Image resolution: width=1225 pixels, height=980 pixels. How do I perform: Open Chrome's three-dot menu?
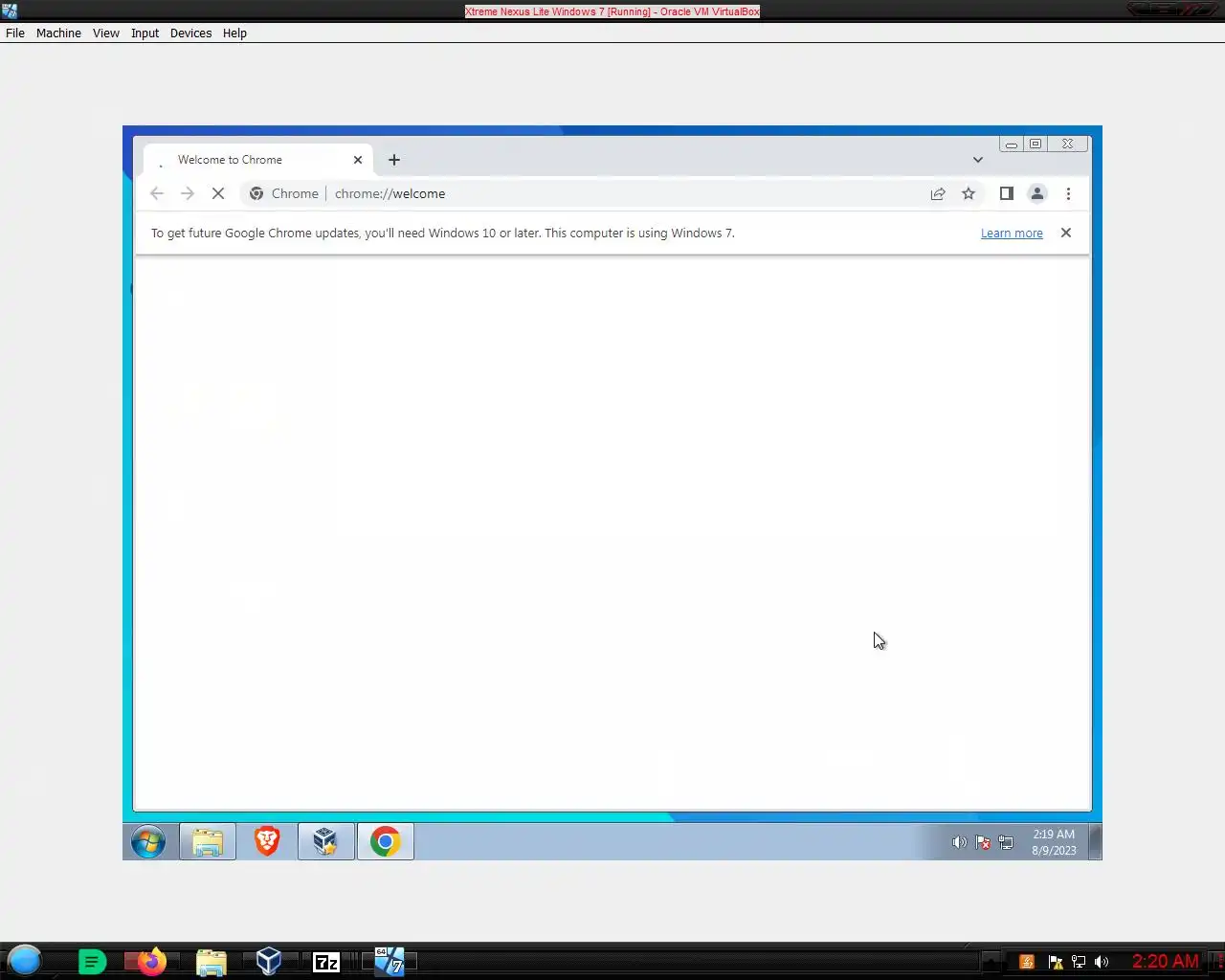point(1068,193)
